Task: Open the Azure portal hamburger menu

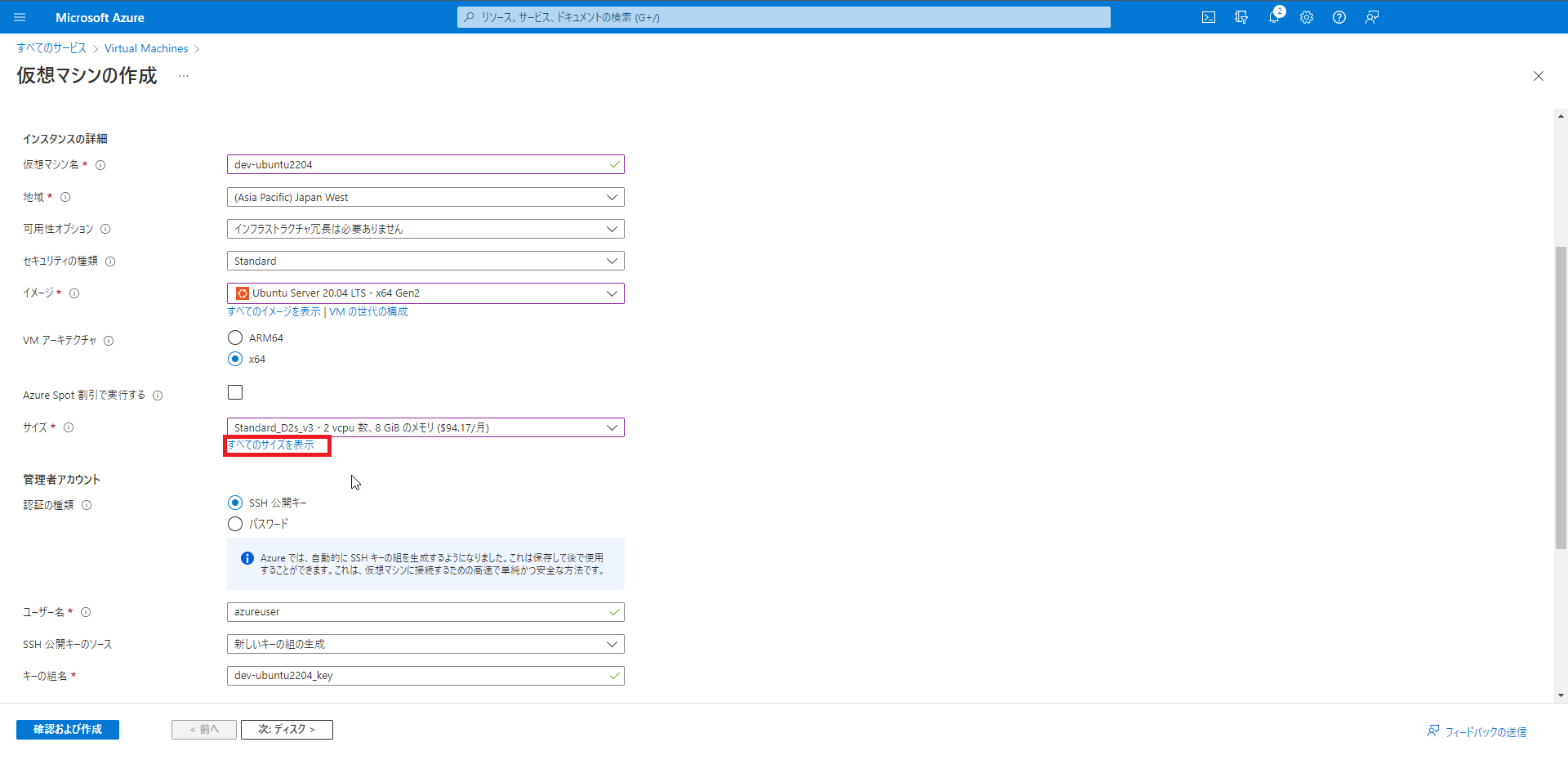Action: (x=20, y=17)
